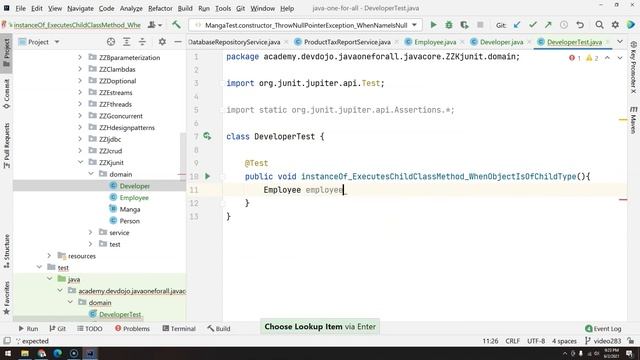Open run configuration dropdown MangaTest
The image size is (640, 360).
(305, 25)
